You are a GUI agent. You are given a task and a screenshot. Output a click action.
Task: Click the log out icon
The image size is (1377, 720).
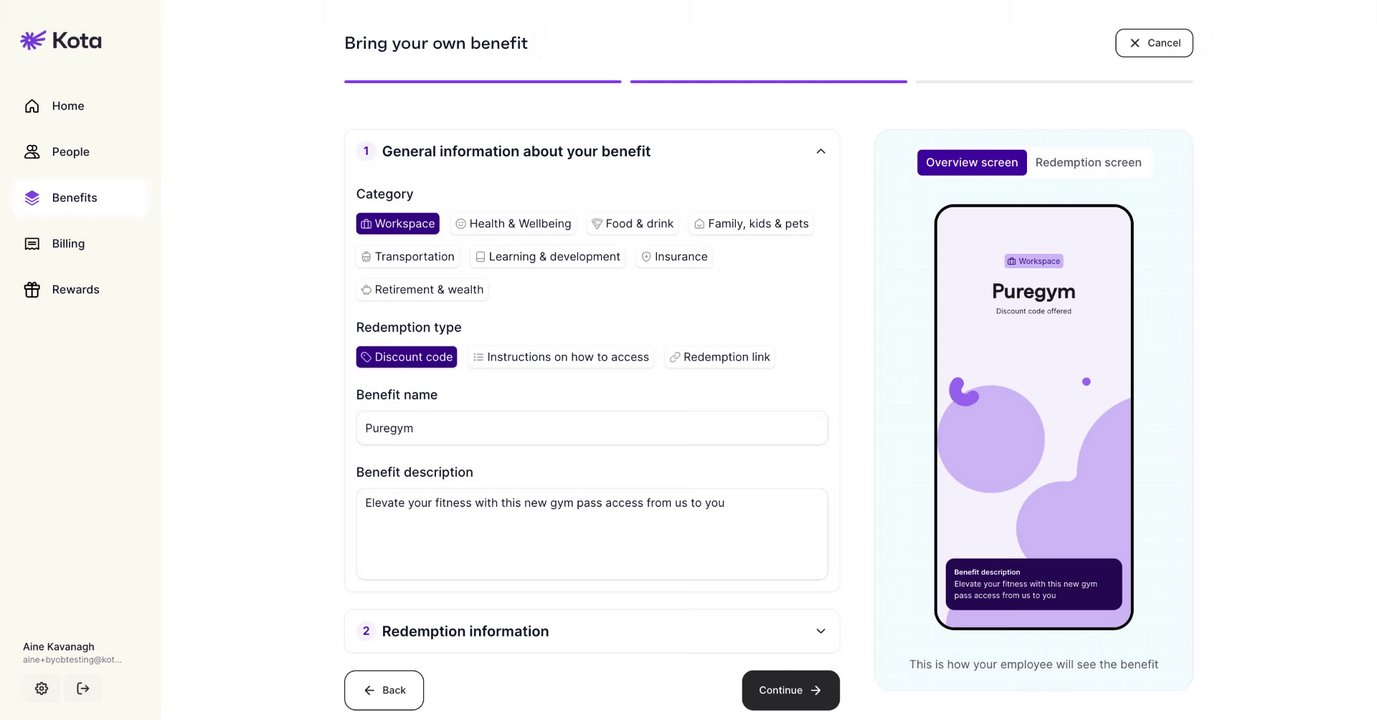coord(83,688)
